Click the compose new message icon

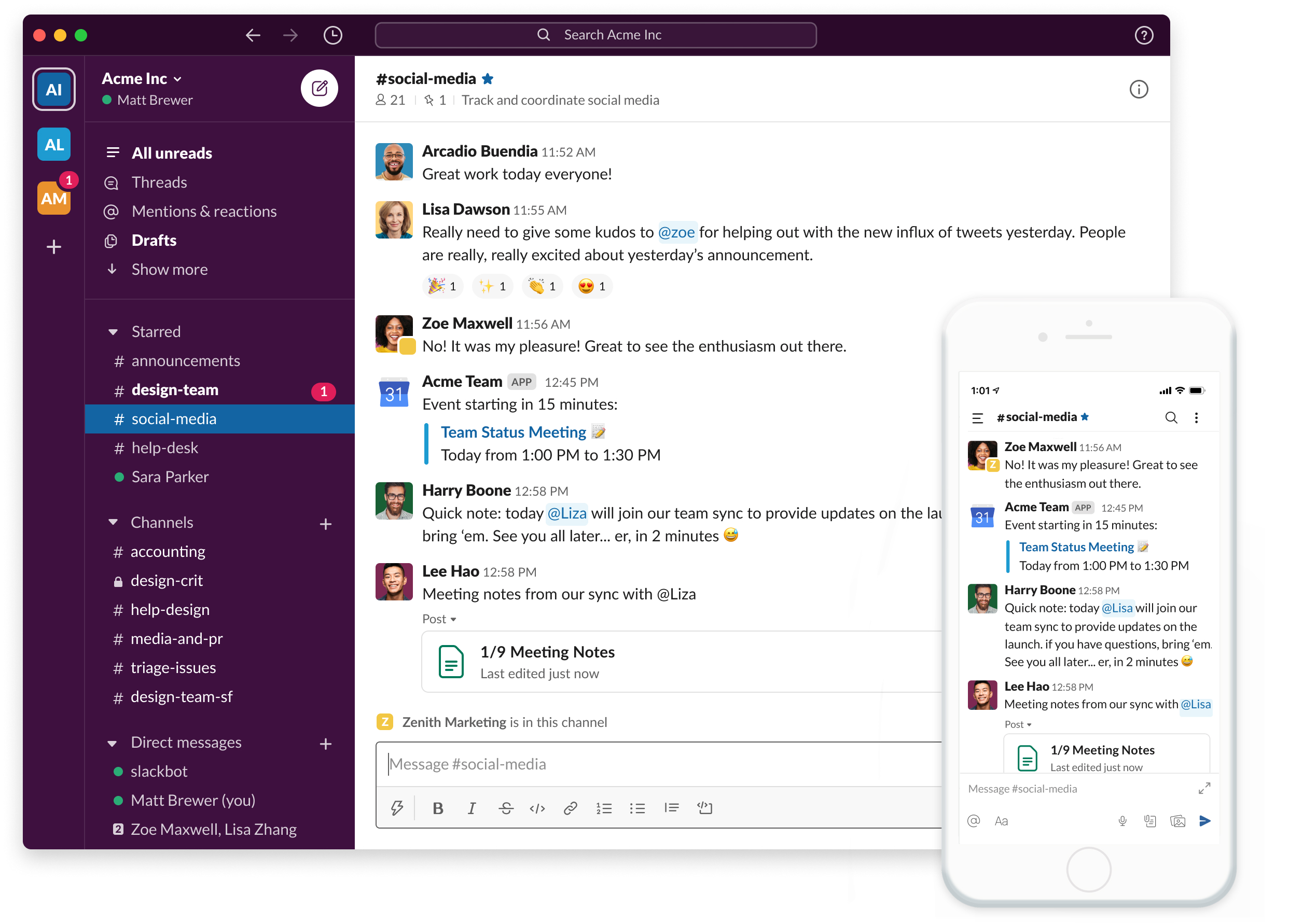click(x=320, y=88)
